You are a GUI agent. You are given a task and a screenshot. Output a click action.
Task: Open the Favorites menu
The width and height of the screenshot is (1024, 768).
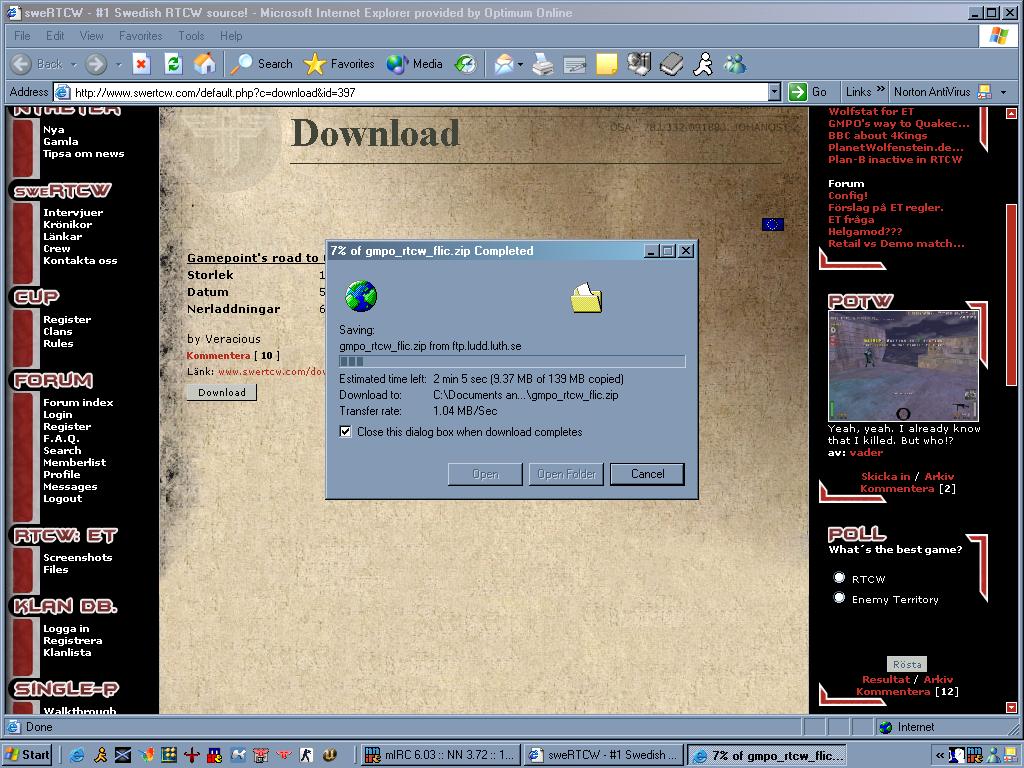tap(140, 36)
